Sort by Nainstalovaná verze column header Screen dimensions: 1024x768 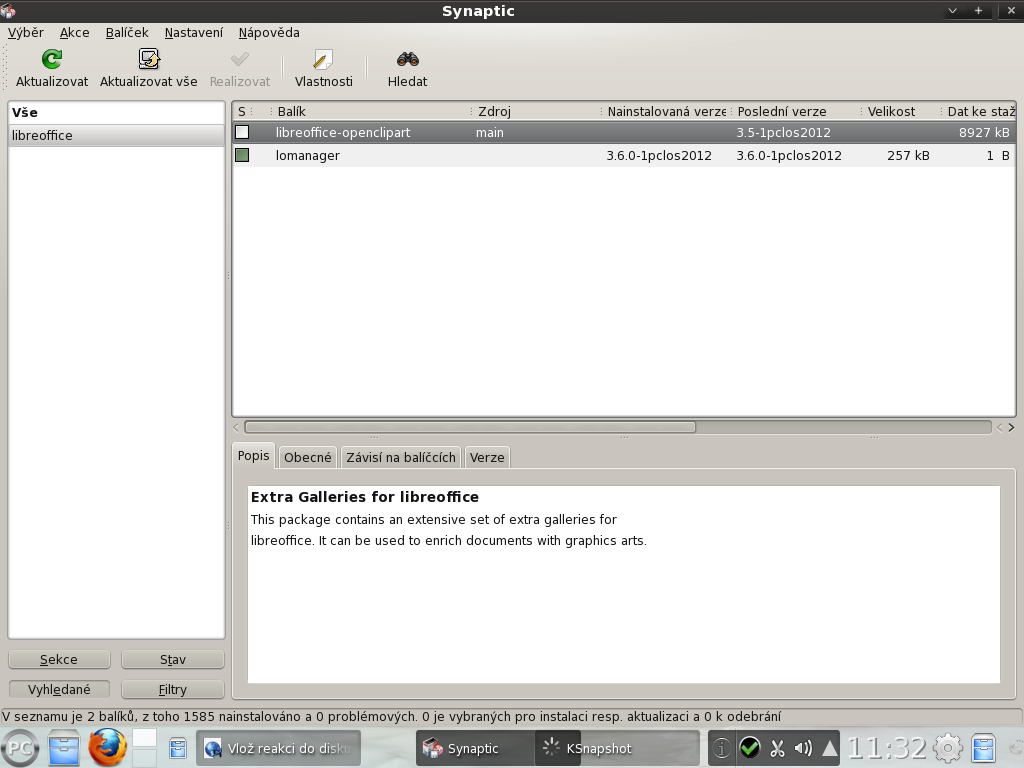click(x=665, y=112)
